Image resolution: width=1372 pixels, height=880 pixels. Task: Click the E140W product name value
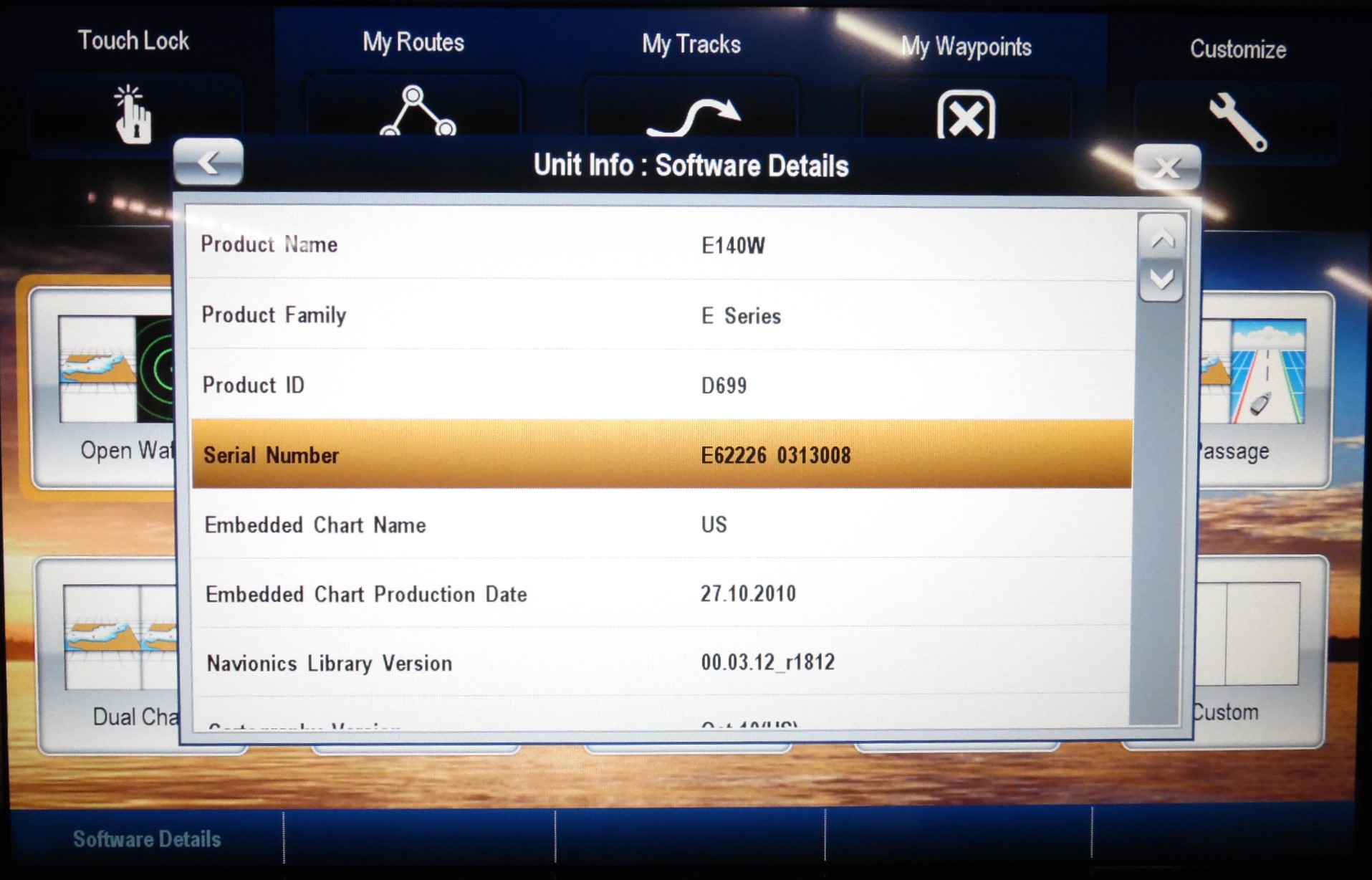coord(733,246)
